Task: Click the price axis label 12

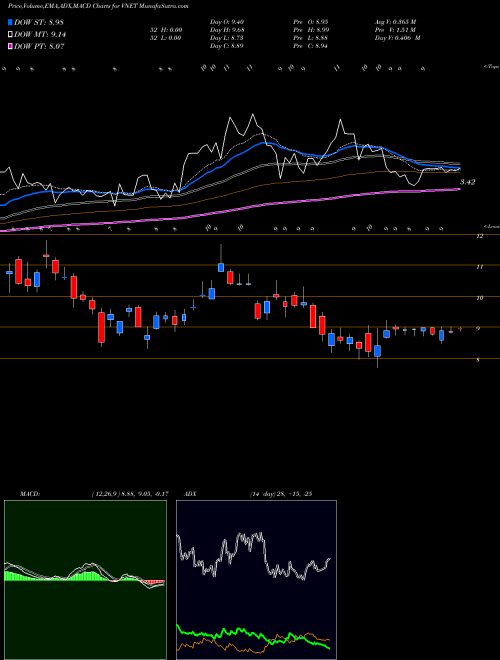Action: (479, 236)
